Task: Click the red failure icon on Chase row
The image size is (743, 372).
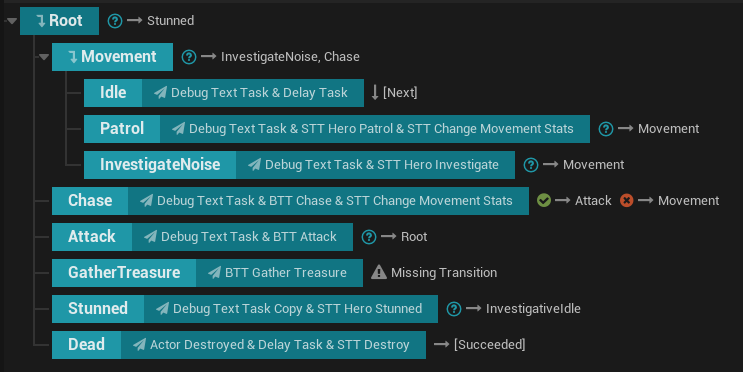Action: coord(626,200)
